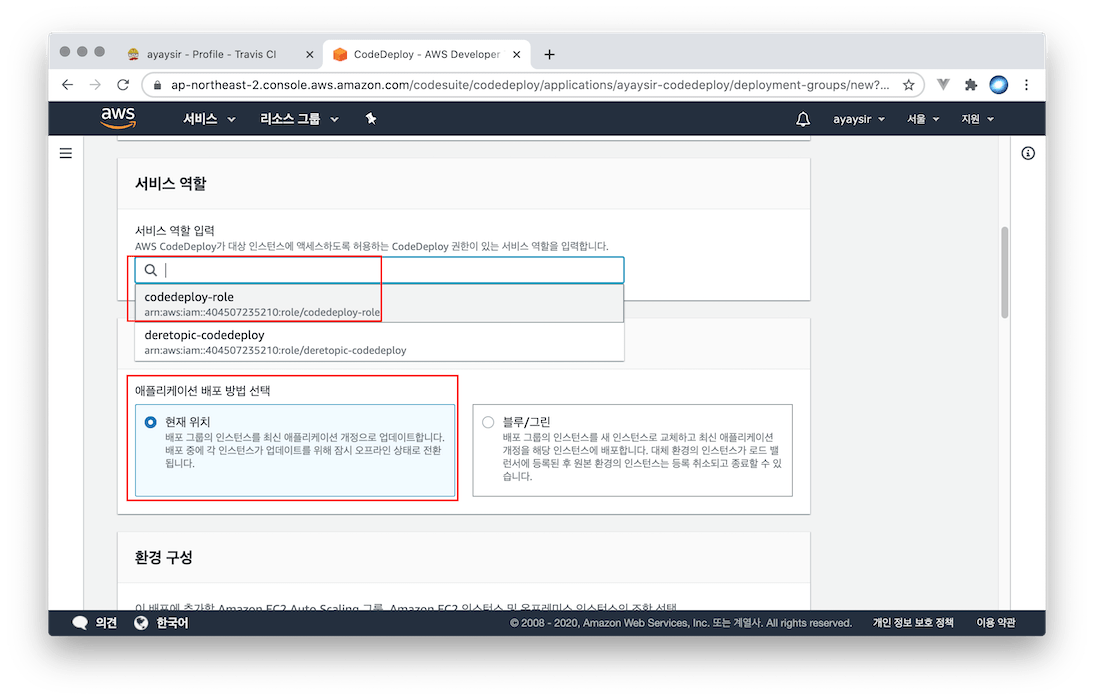This screenshot has width=1094, height=700.
Task: Open the 서울 region dropdown
Action: click(x=923, y=119)
